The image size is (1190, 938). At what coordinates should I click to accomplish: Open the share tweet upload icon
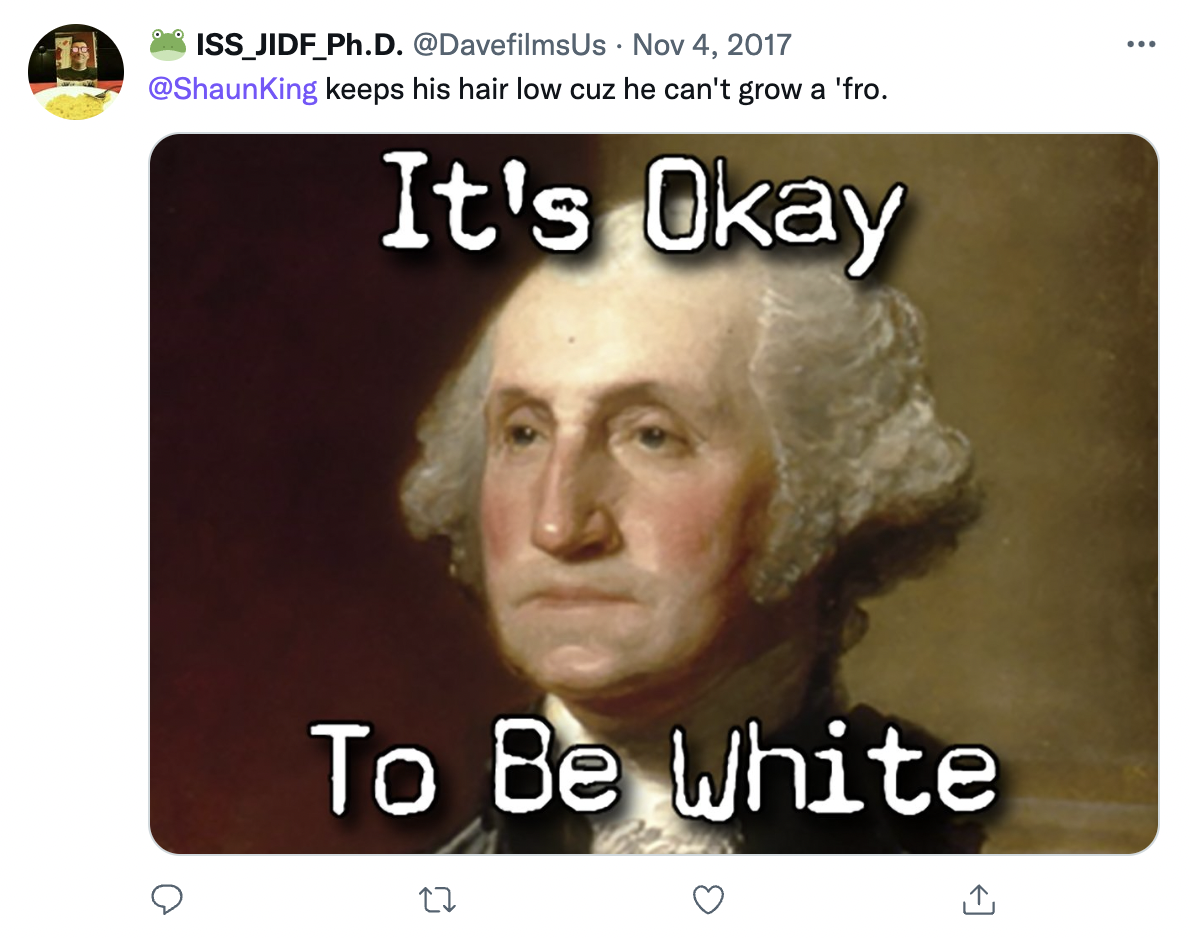(978, 899)
